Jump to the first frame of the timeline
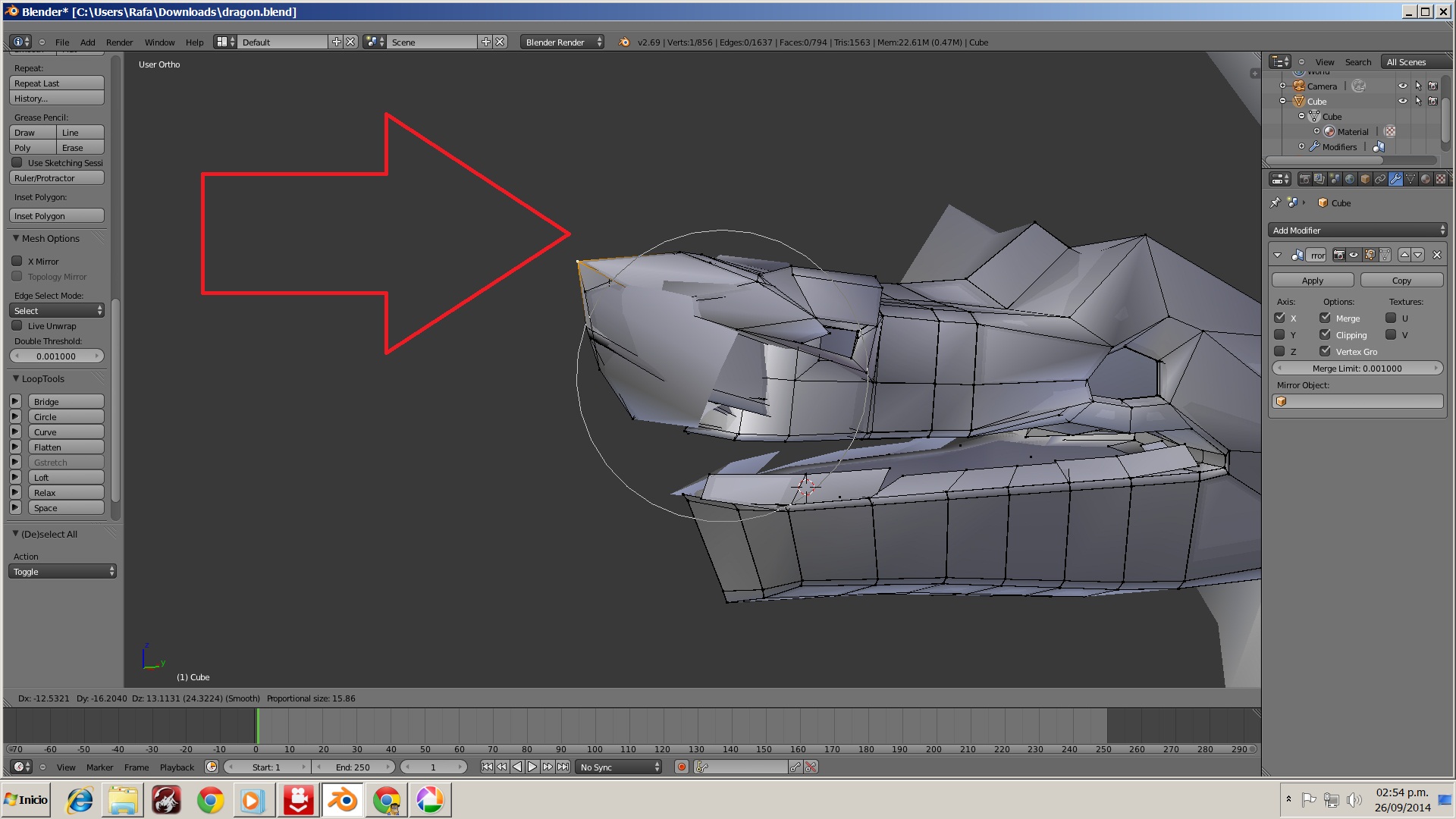 (487, 767)
